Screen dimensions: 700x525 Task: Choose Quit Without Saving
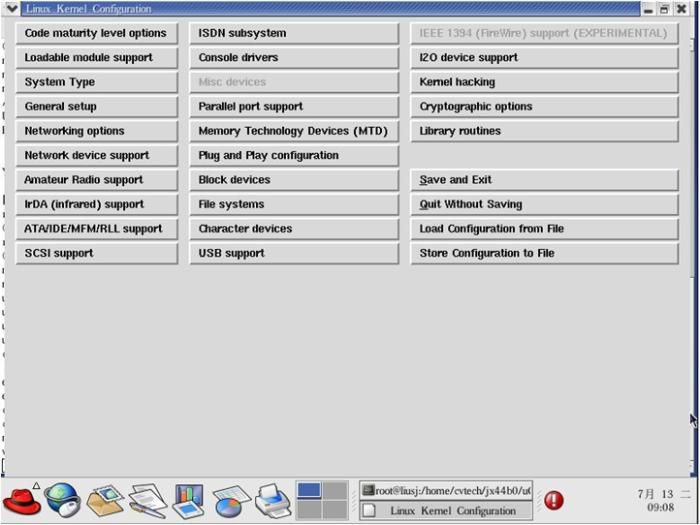[x=544, y=204]
